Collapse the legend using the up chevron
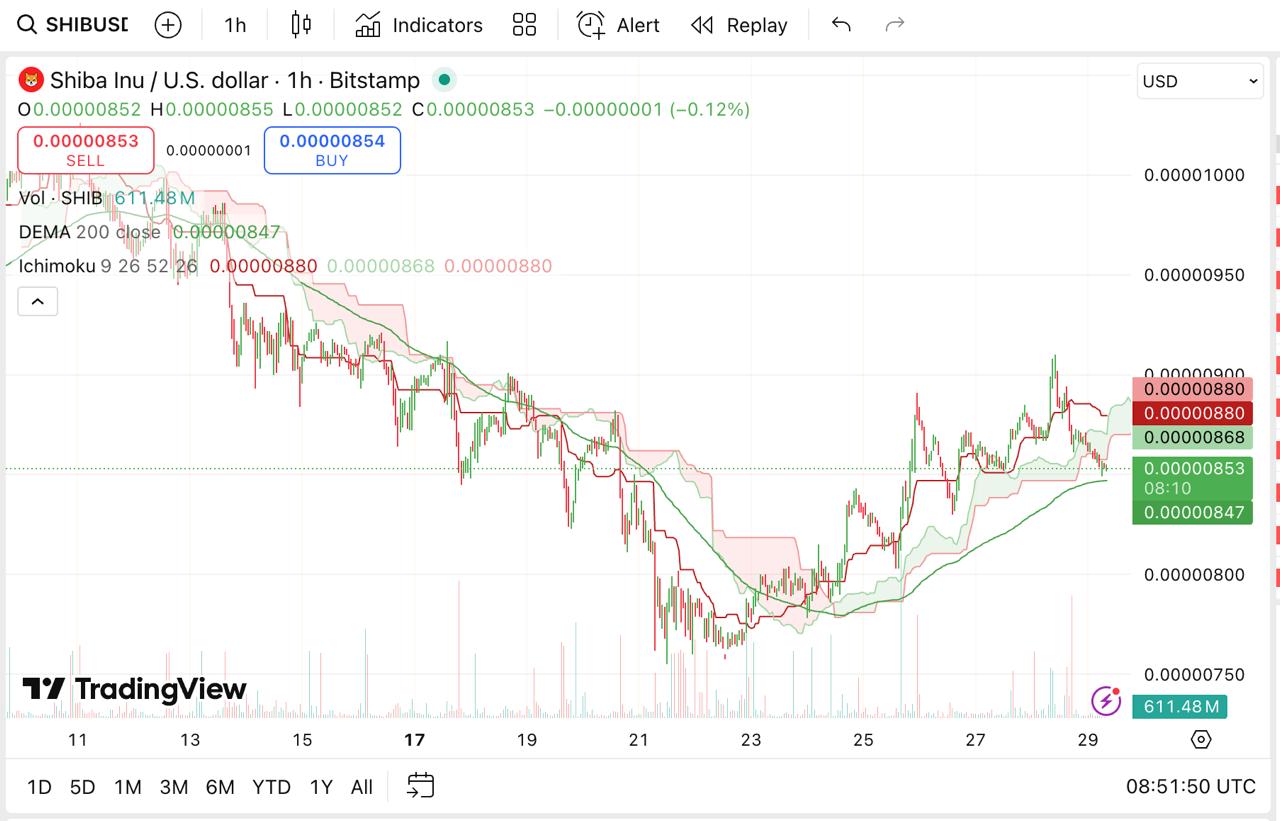 (37, 301)
